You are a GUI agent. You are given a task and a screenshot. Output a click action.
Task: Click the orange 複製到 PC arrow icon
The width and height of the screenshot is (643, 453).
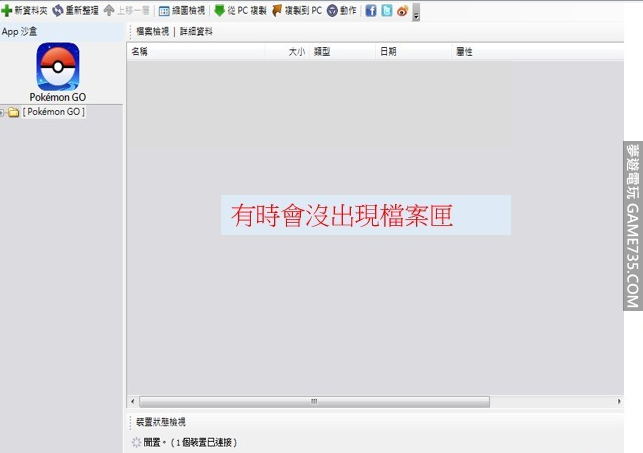[277, 11]
